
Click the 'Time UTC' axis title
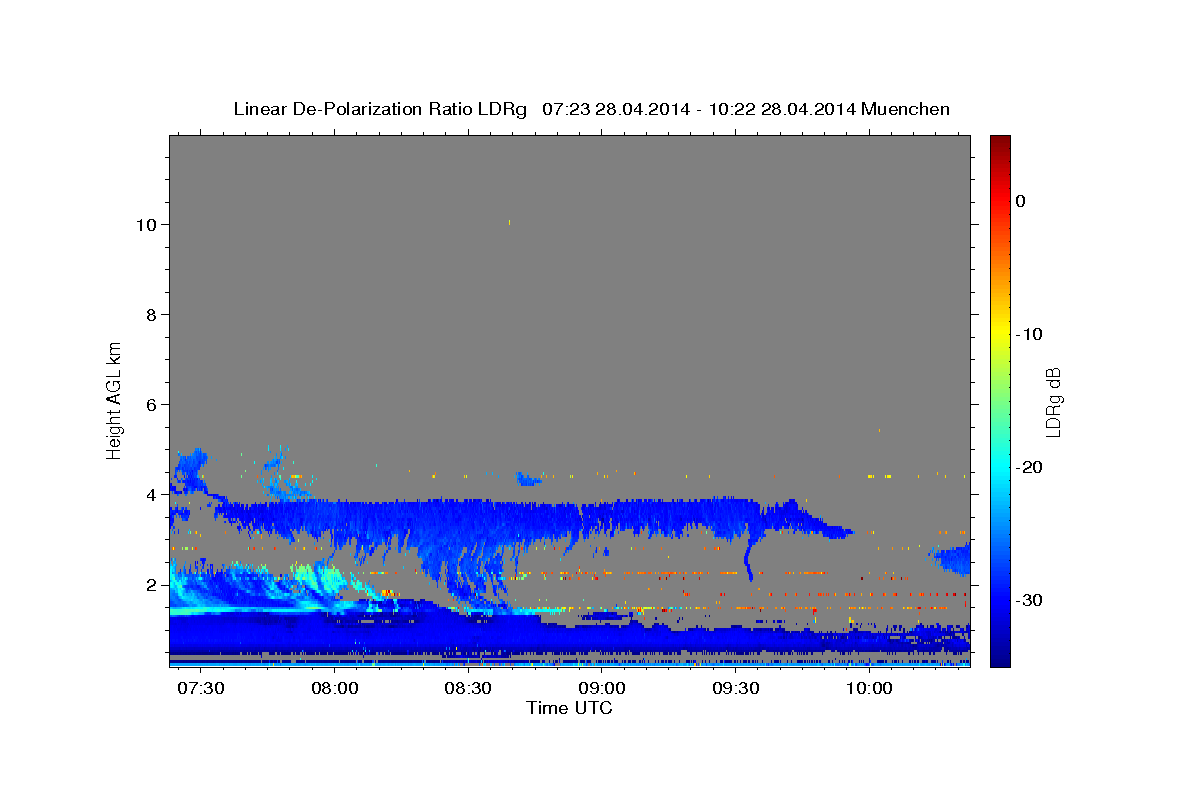click(569, 708)
